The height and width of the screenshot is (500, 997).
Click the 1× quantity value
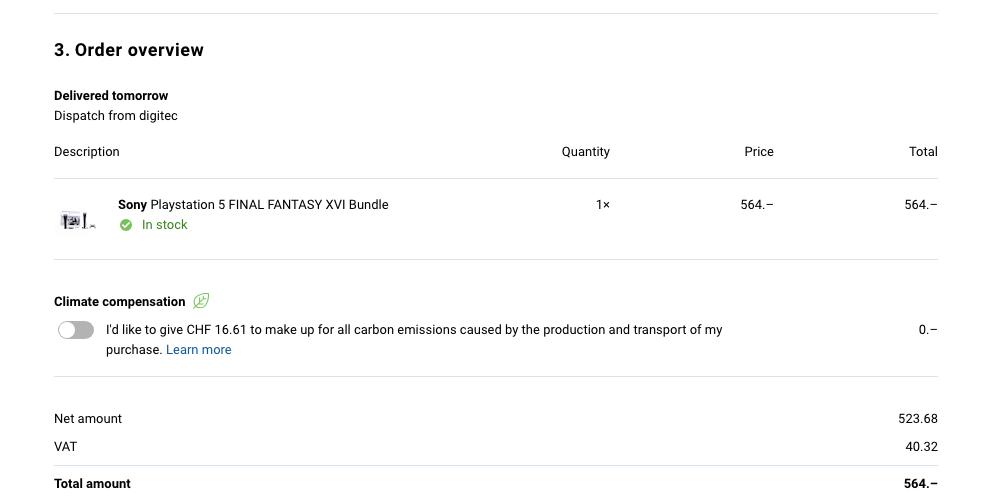pyautogui.click(x=603, y=205)
